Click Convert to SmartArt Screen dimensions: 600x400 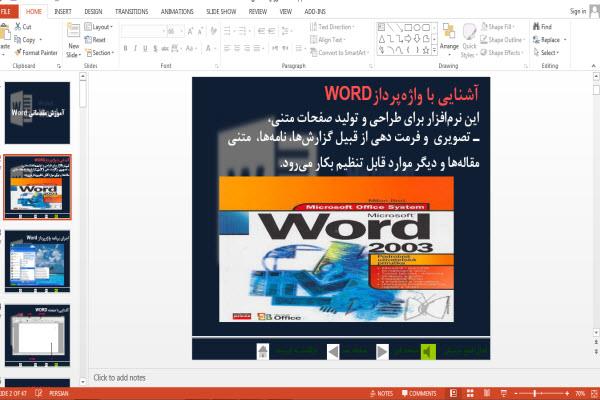(339, 53)
